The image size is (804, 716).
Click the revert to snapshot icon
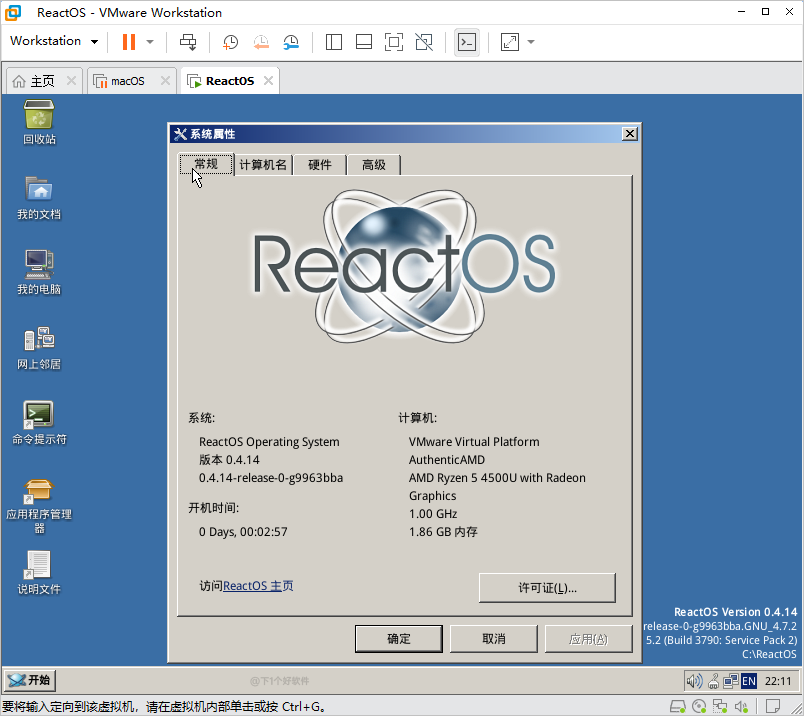260,42
